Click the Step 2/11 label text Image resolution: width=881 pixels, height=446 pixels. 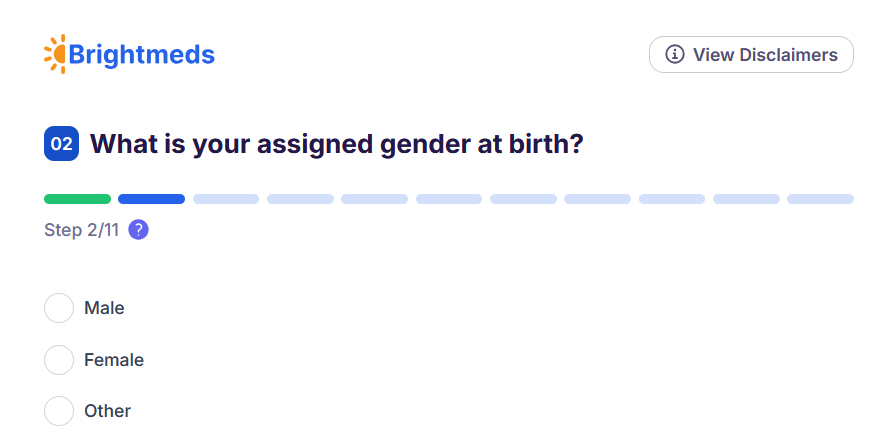[x=81, y=230]
